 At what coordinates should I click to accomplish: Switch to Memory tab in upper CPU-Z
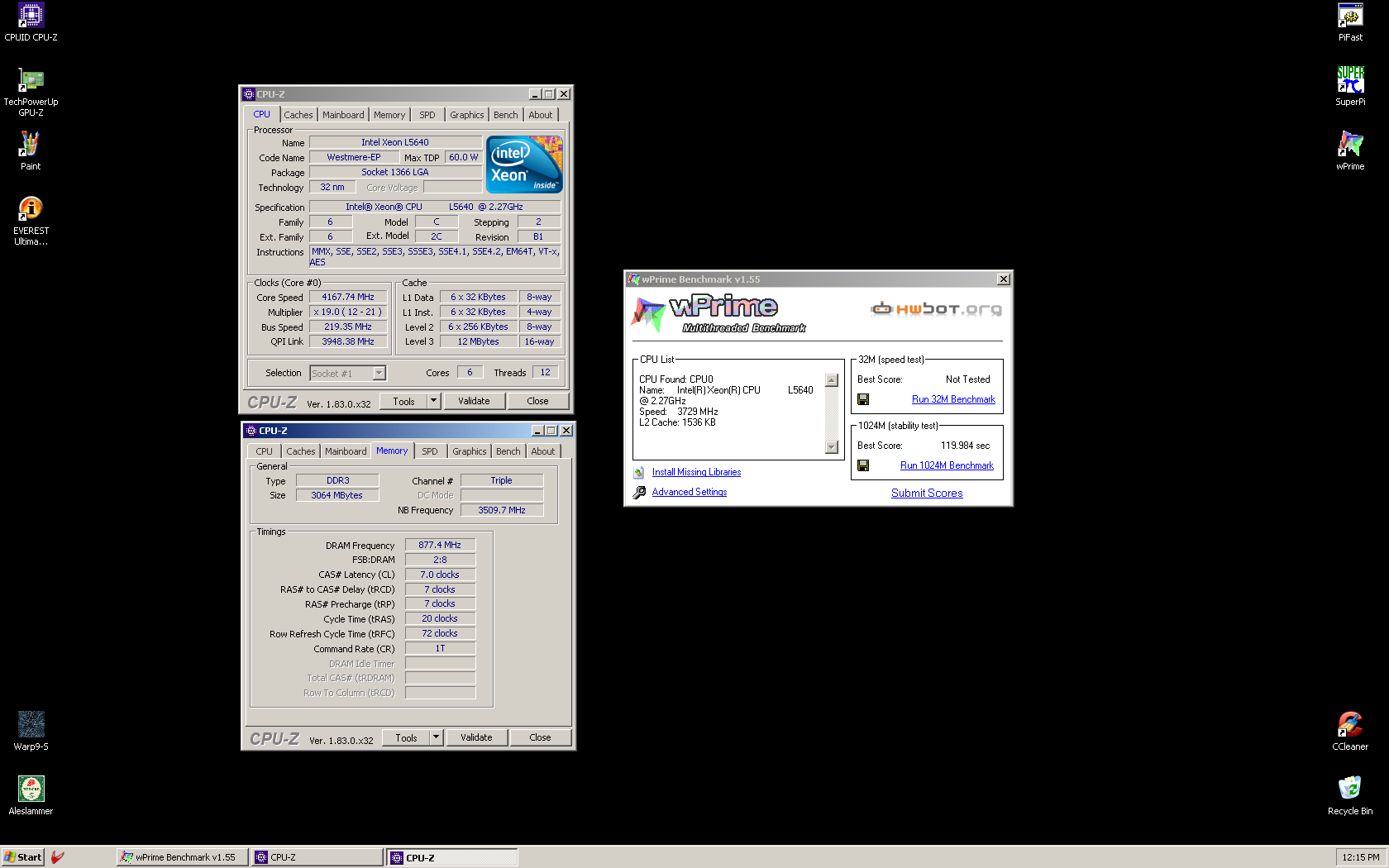tap(389, 115)
